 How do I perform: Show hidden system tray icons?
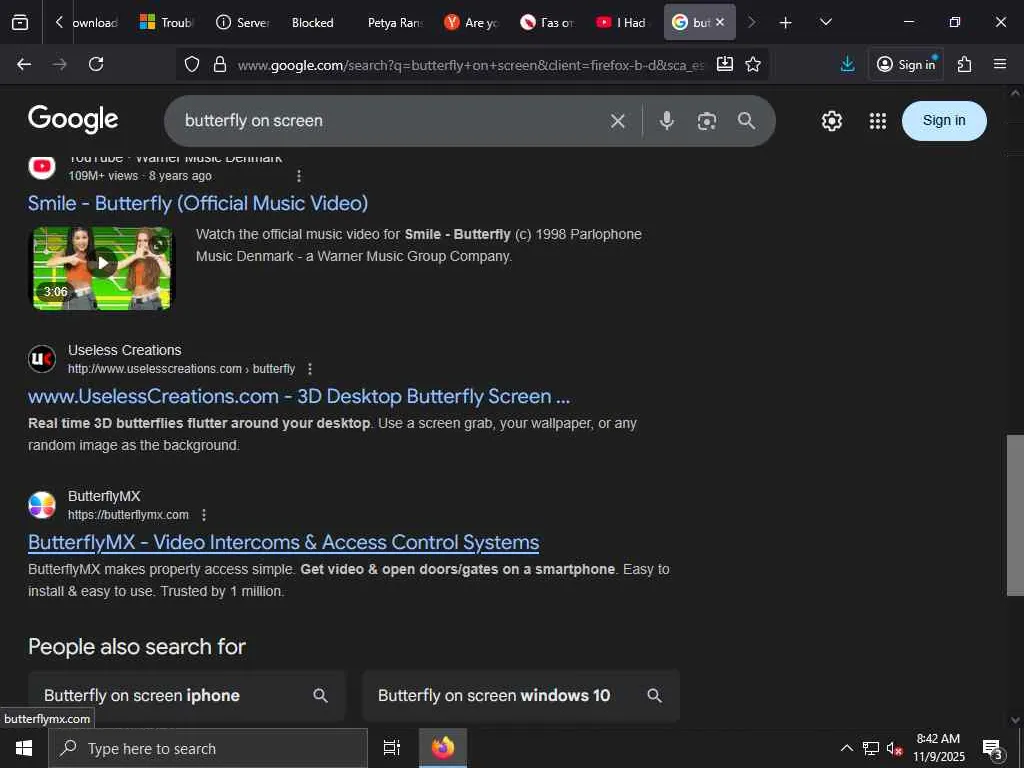(846, 748)
